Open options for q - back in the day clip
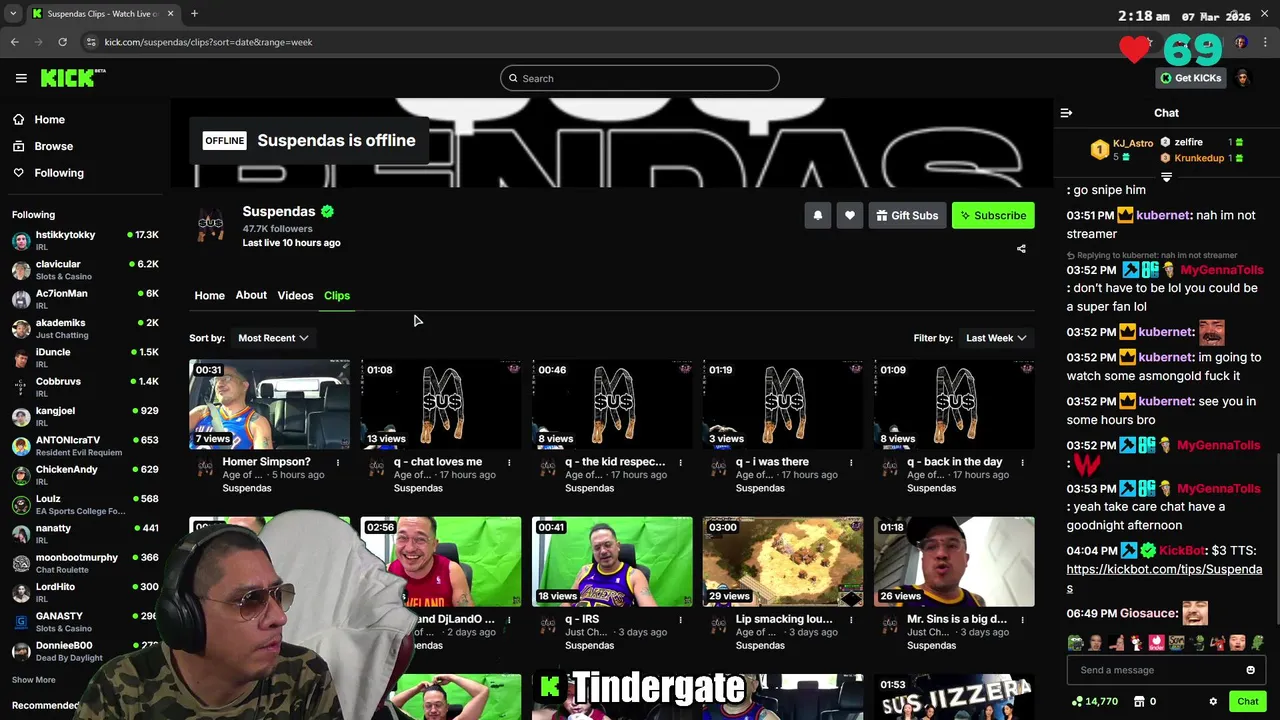 (1022, 462)
